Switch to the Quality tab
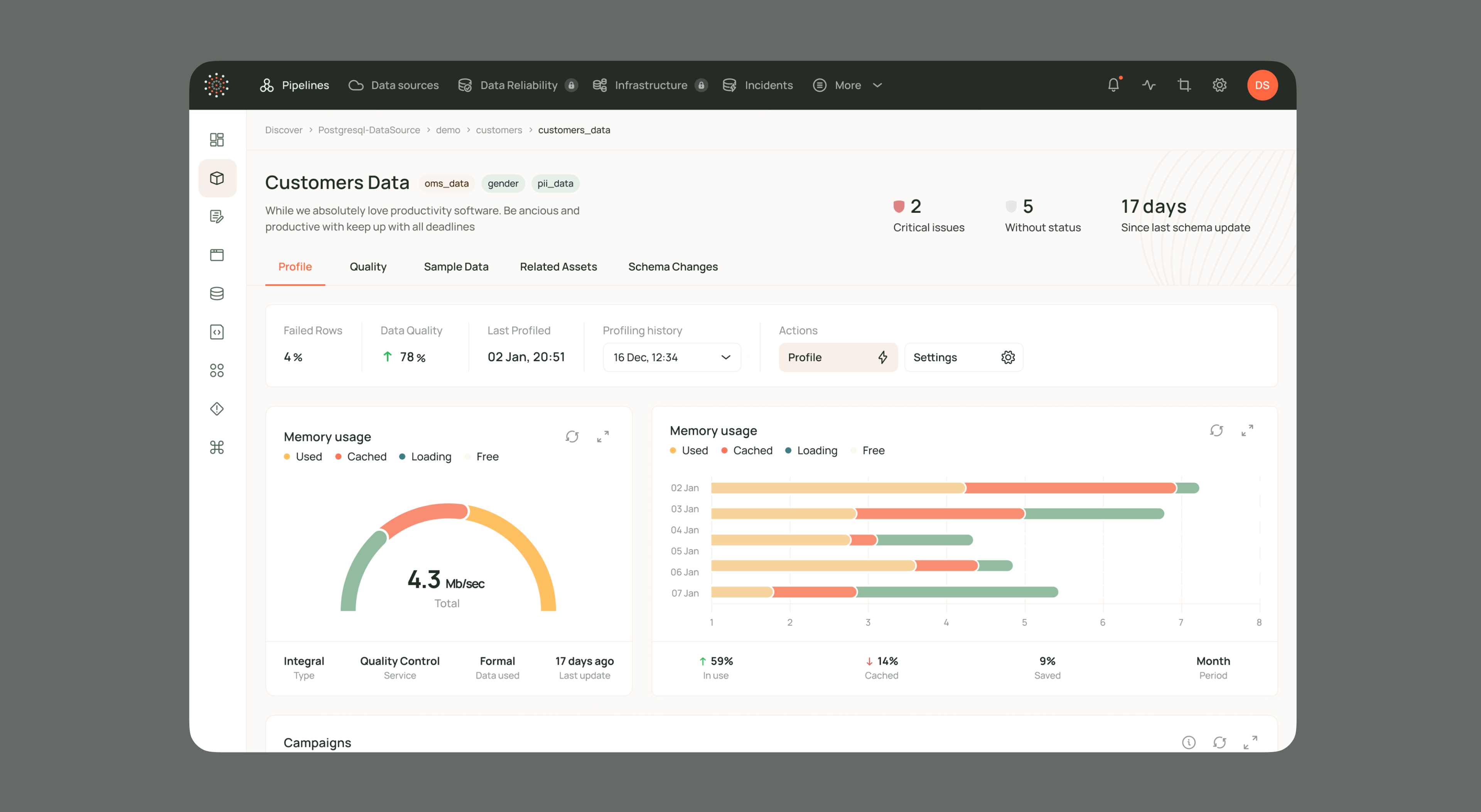Viewport: 1481px width, 812px height. click(x=368, y=267)
